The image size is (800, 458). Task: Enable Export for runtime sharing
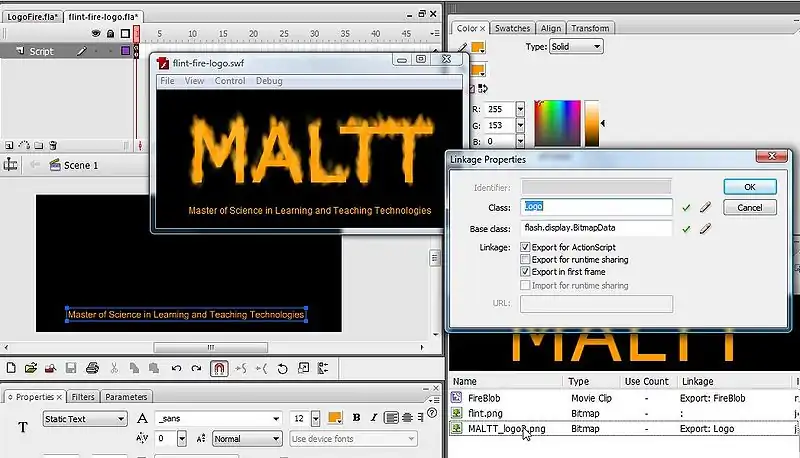pos(525,259)
